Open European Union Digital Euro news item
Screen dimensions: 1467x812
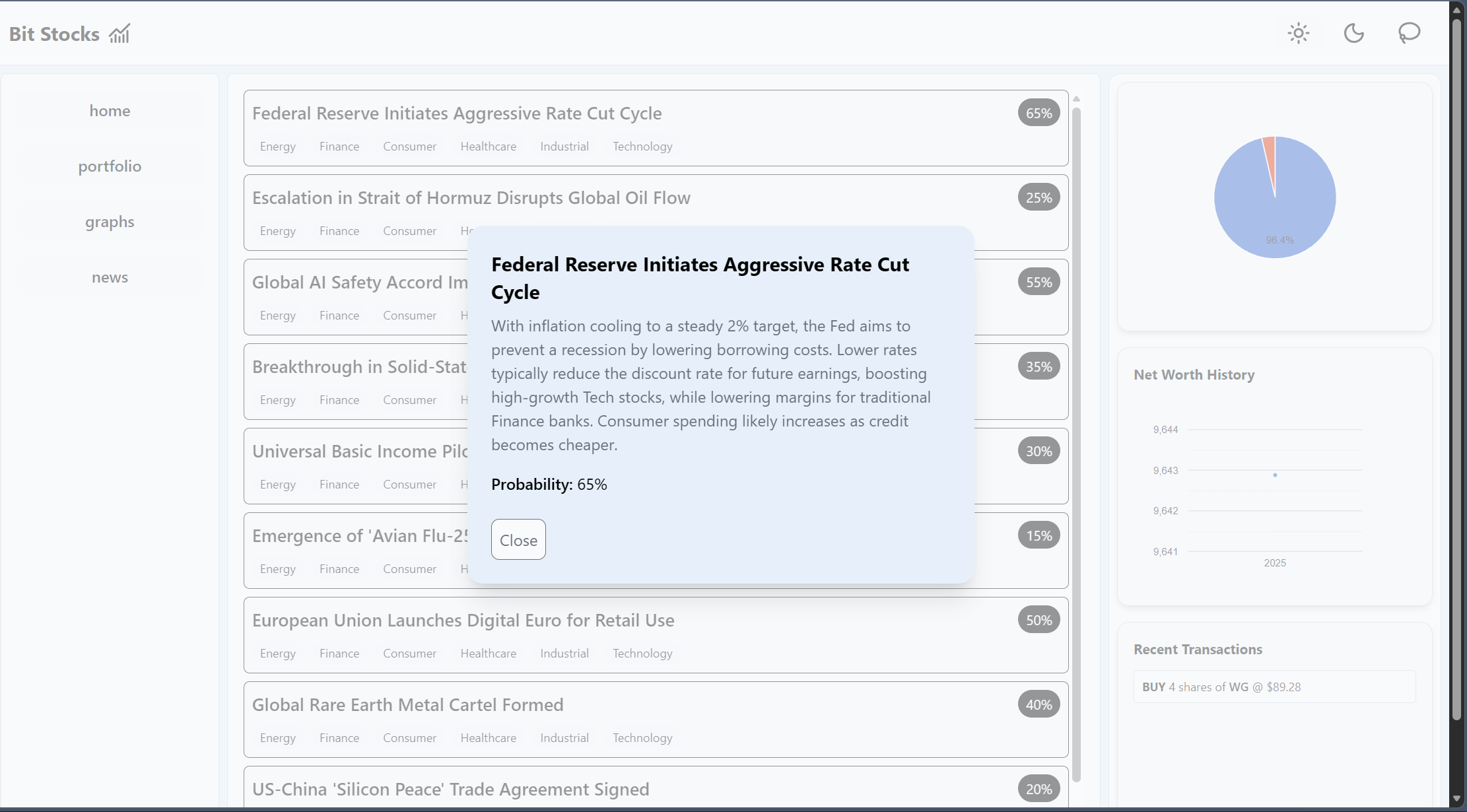click(463, 620)
